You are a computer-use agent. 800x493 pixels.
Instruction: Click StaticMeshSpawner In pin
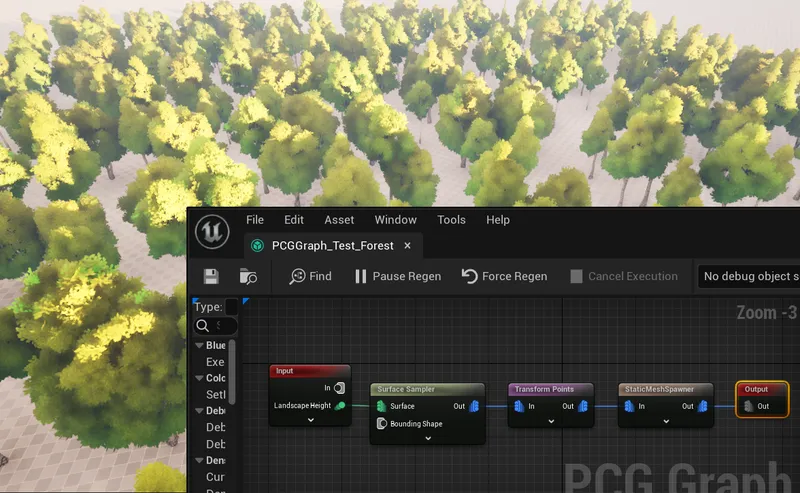[x=629, y=406]
